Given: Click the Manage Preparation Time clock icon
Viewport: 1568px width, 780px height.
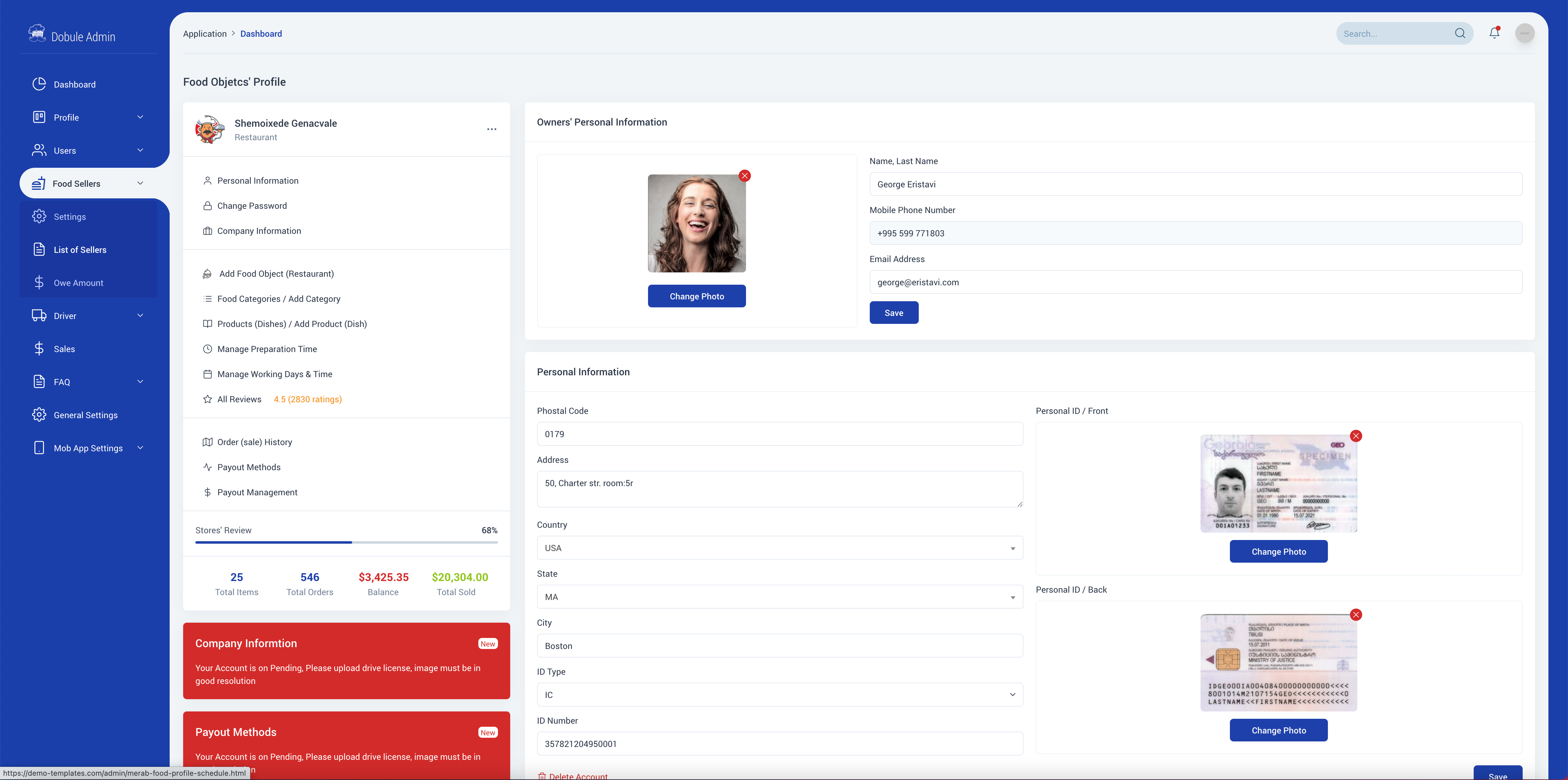Looking at the screenshot, I should [208, 349].
